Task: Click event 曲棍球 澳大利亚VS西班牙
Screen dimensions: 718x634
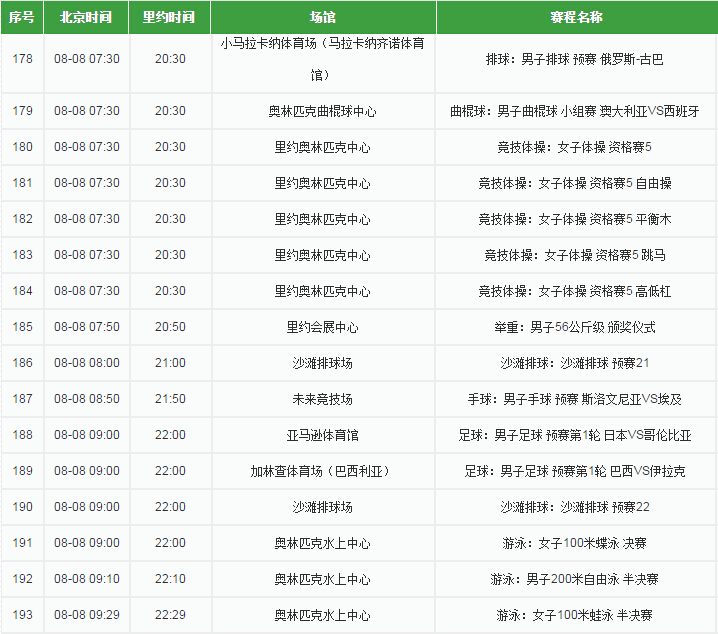Action: 575,111
